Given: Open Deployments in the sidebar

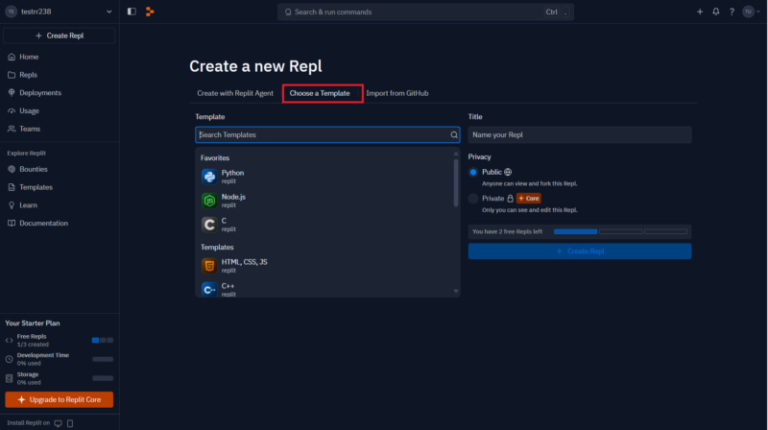Looking at the screenshot, I should pos(40,93).
